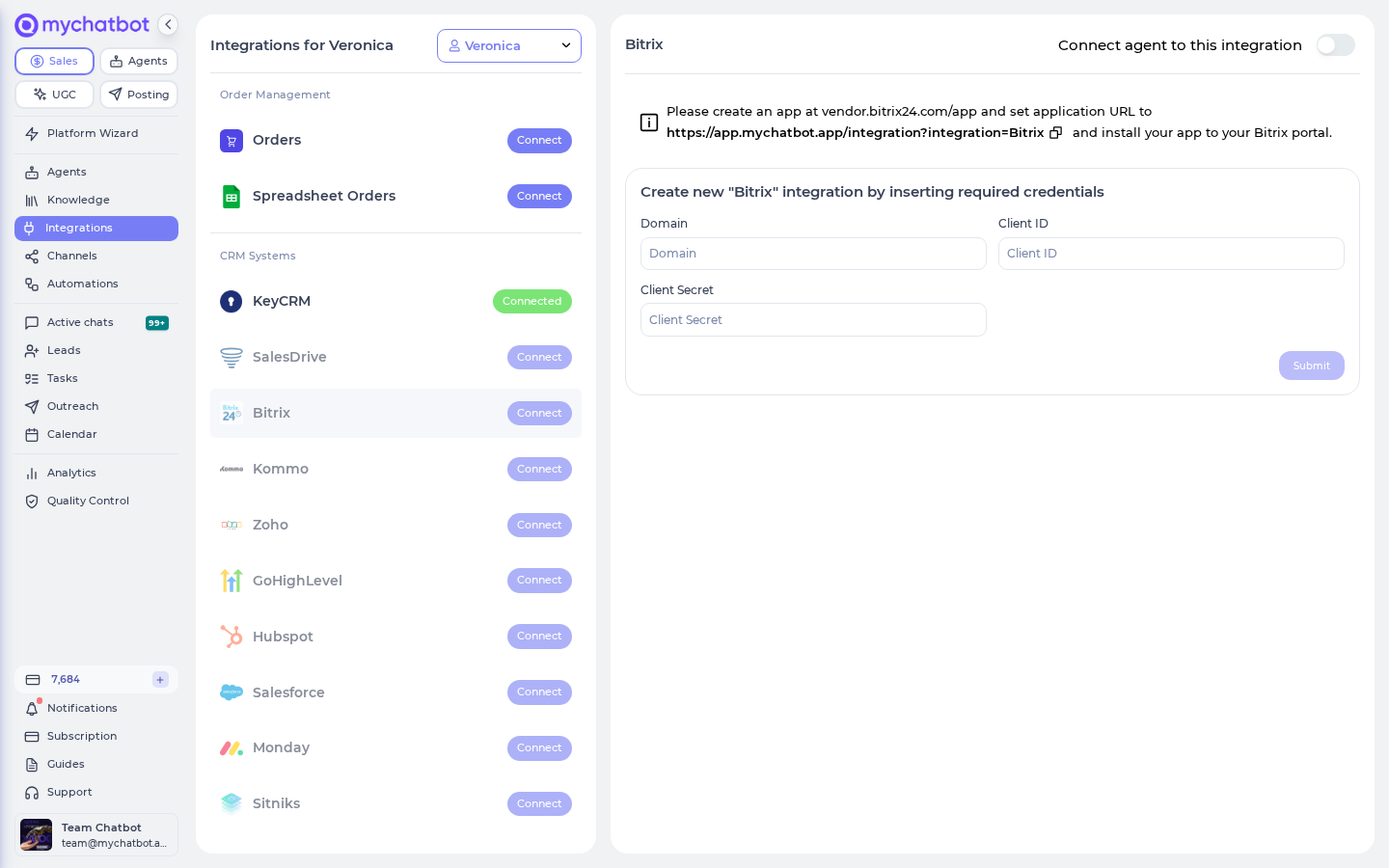Open Guides in the sidebar
This screenshot has height=868, width=1389.
96,765
